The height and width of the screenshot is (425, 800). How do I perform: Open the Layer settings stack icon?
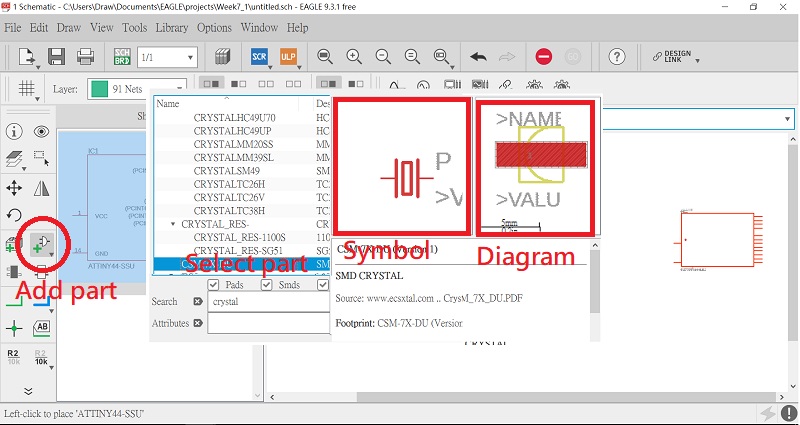(x=14, y=160)
